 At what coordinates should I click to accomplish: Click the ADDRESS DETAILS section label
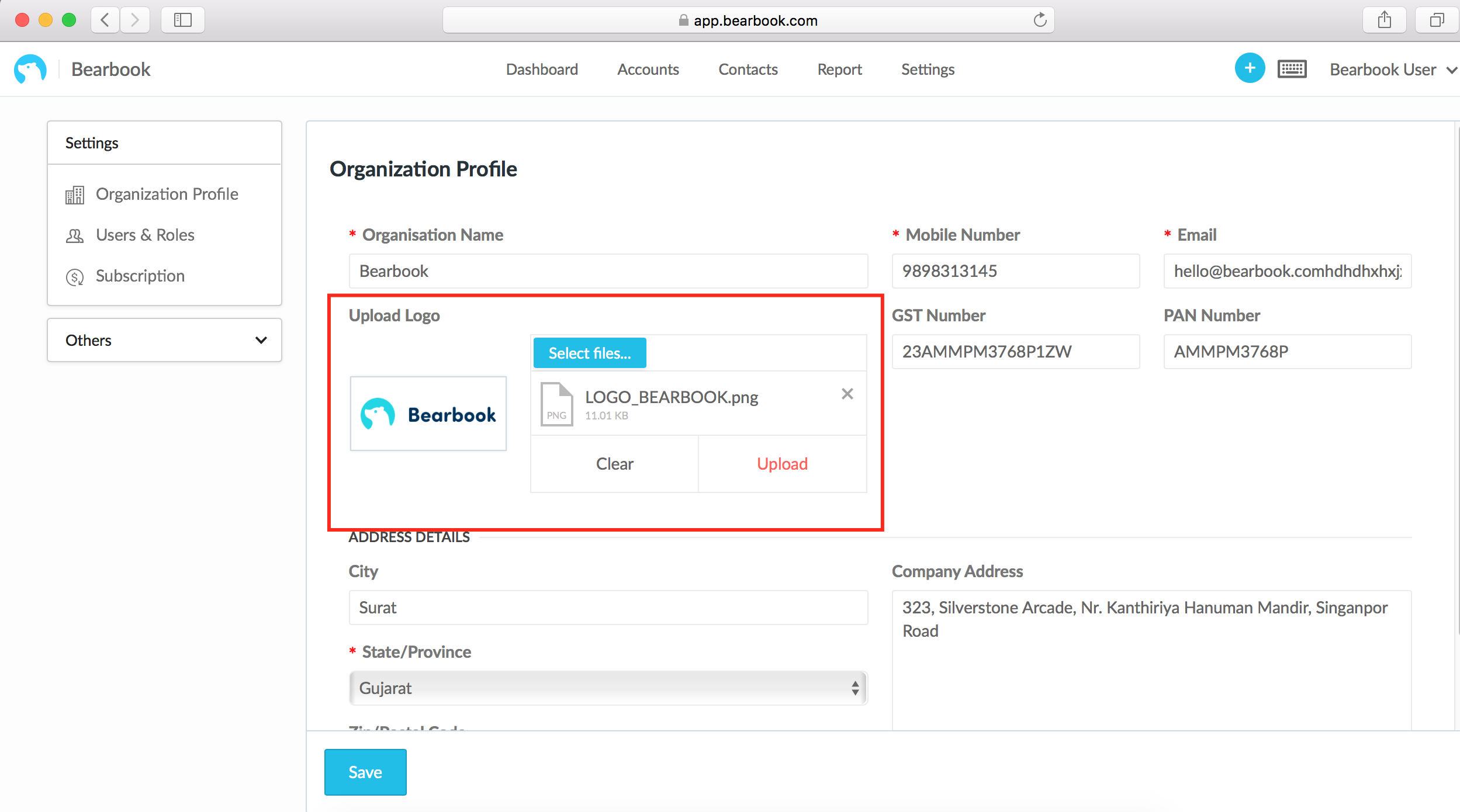pyautogui.click(x=409, y=537)
